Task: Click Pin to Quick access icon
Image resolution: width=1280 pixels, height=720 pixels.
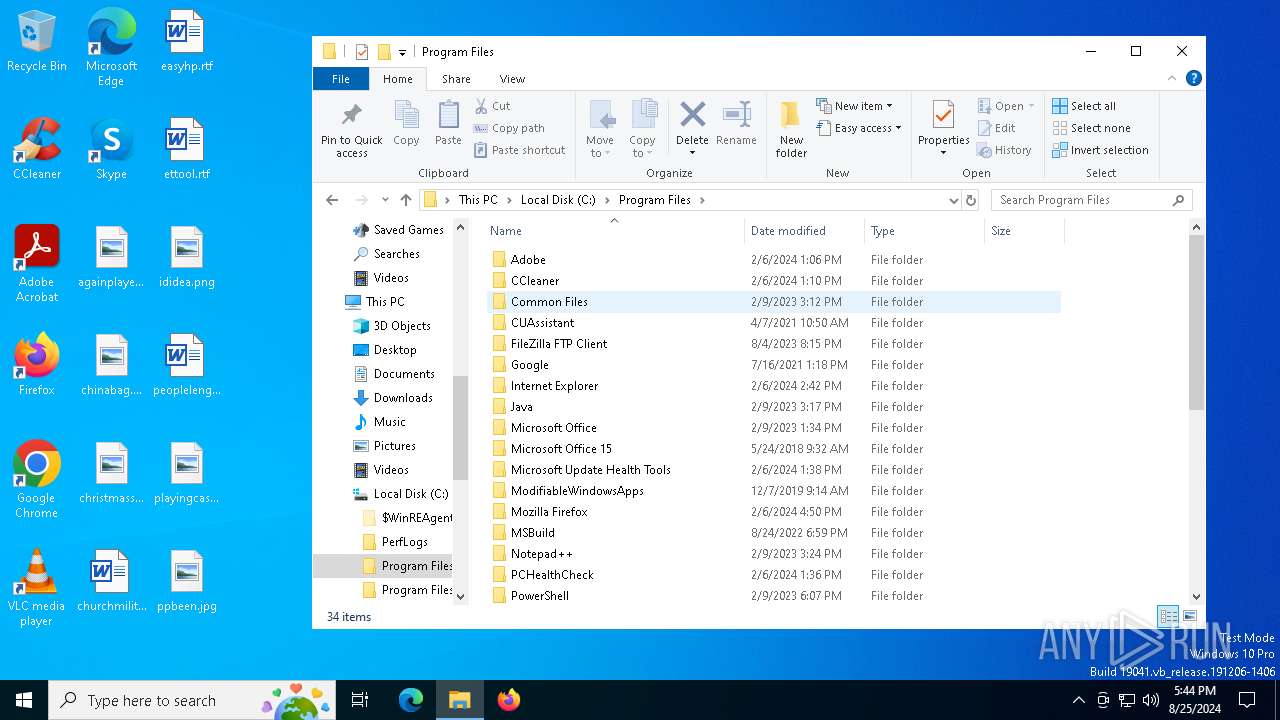Action: (x=351, y=114)
